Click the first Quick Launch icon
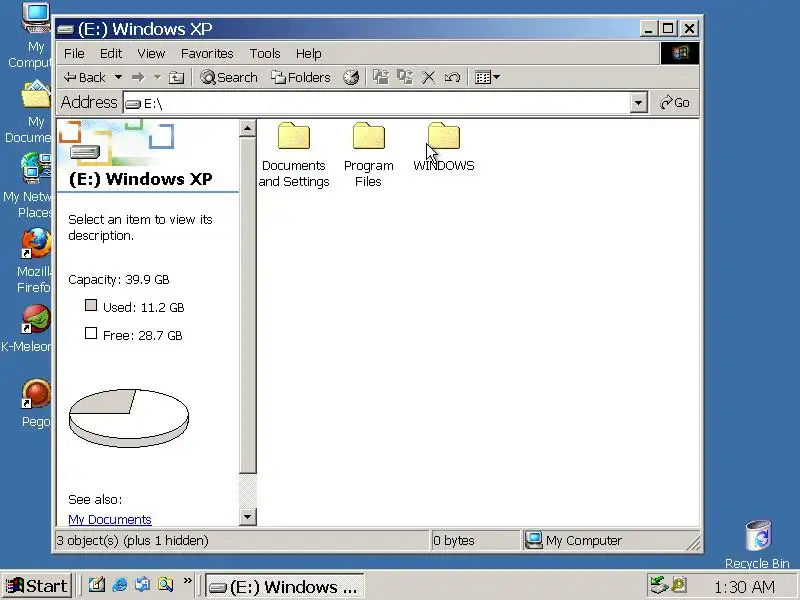 pyautogui.click(x=96, y=585)
